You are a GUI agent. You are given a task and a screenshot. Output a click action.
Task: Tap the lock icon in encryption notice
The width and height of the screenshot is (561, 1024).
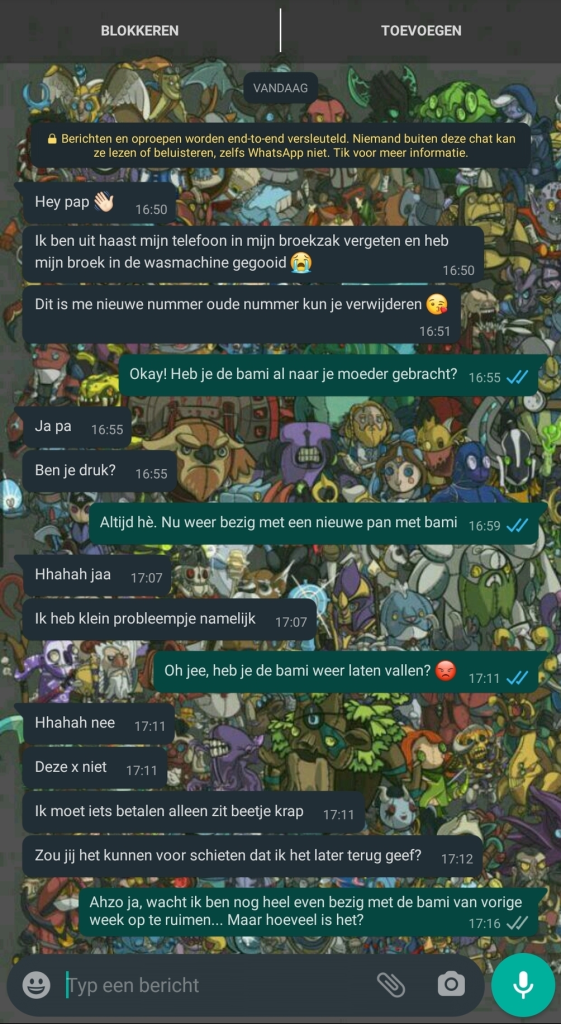[52, 139]
